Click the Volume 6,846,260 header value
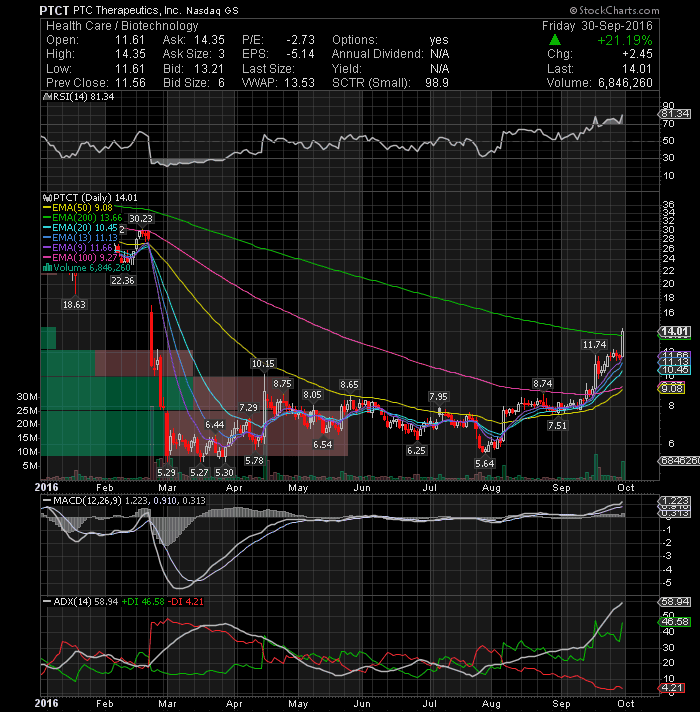 625,83
